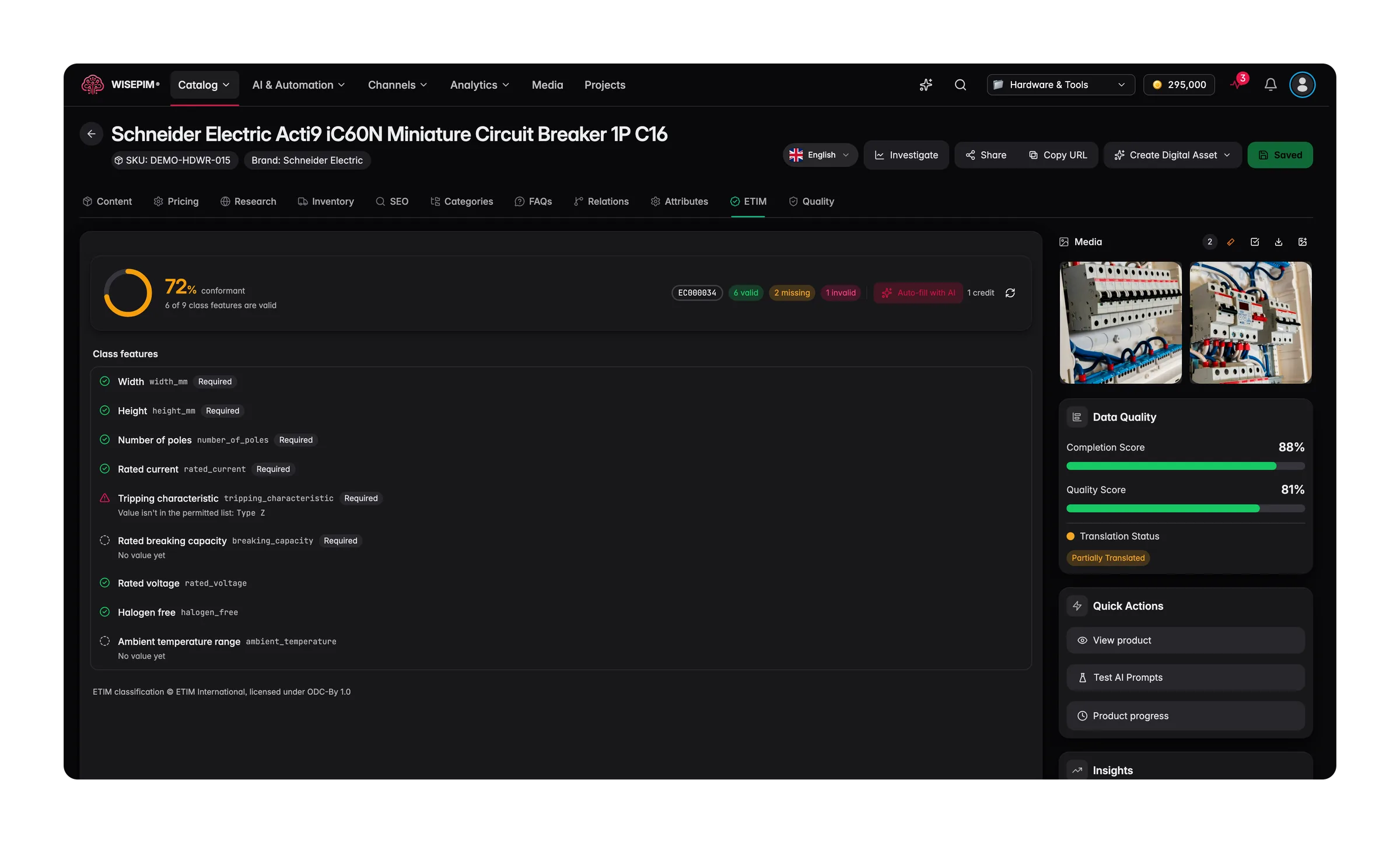The width and height of the screenshot is (1400, 843).
Task: Click the Test AI Prompts quick action
Action: (x=1185, y=678)
